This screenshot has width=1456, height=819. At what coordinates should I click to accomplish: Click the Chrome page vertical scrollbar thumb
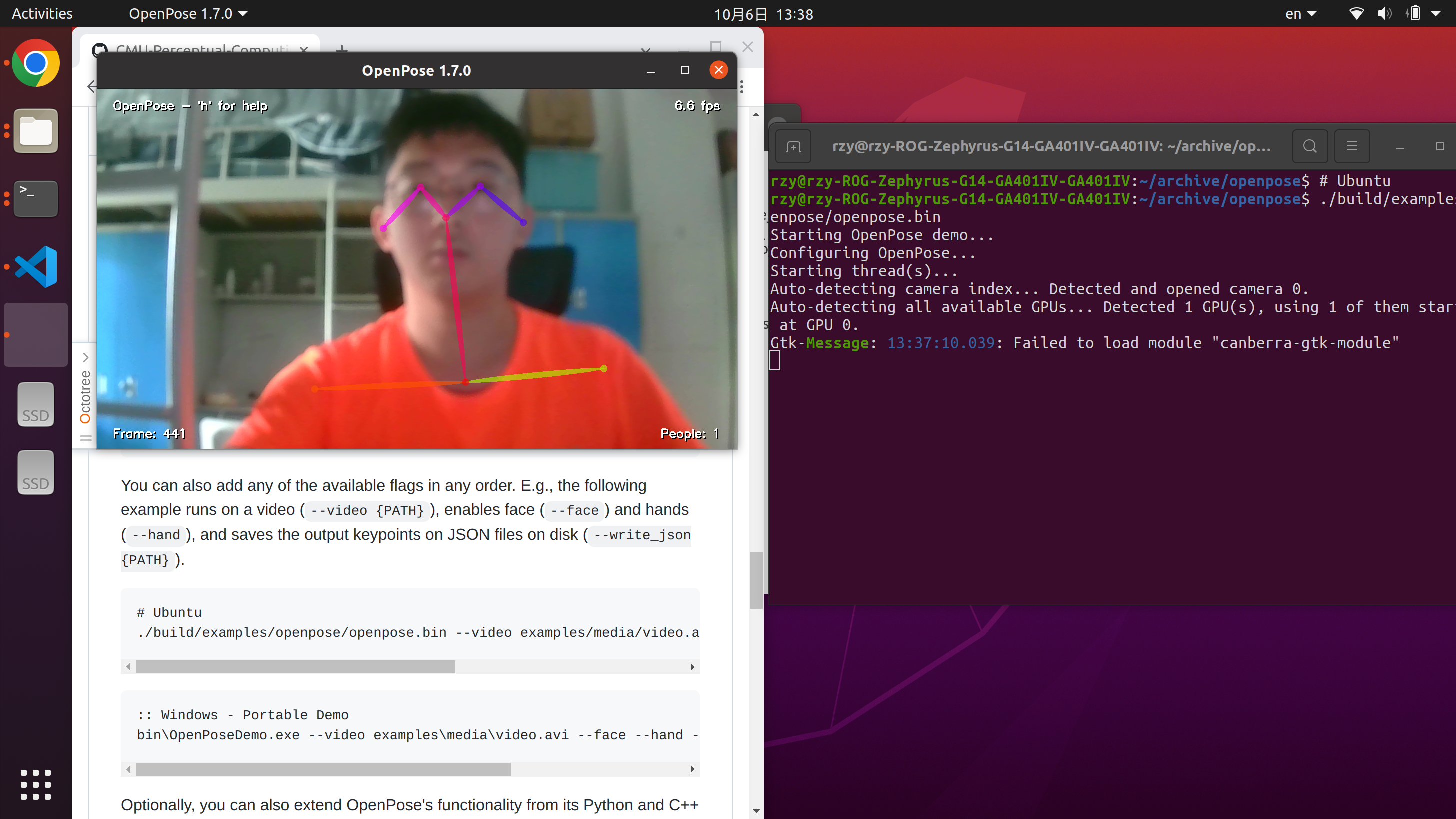tap(756, 580)
